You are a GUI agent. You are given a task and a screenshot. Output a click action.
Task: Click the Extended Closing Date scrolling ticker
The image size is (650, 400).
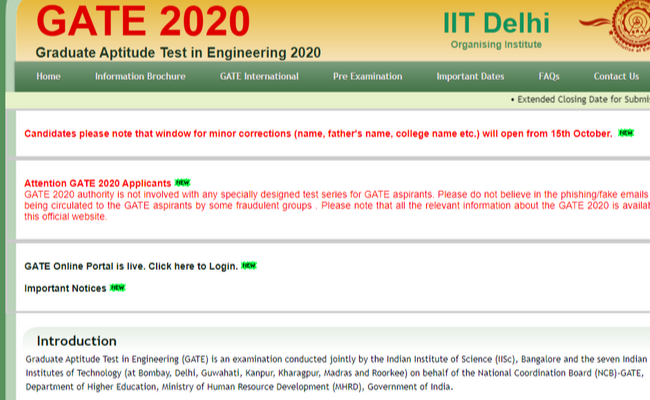580,100
